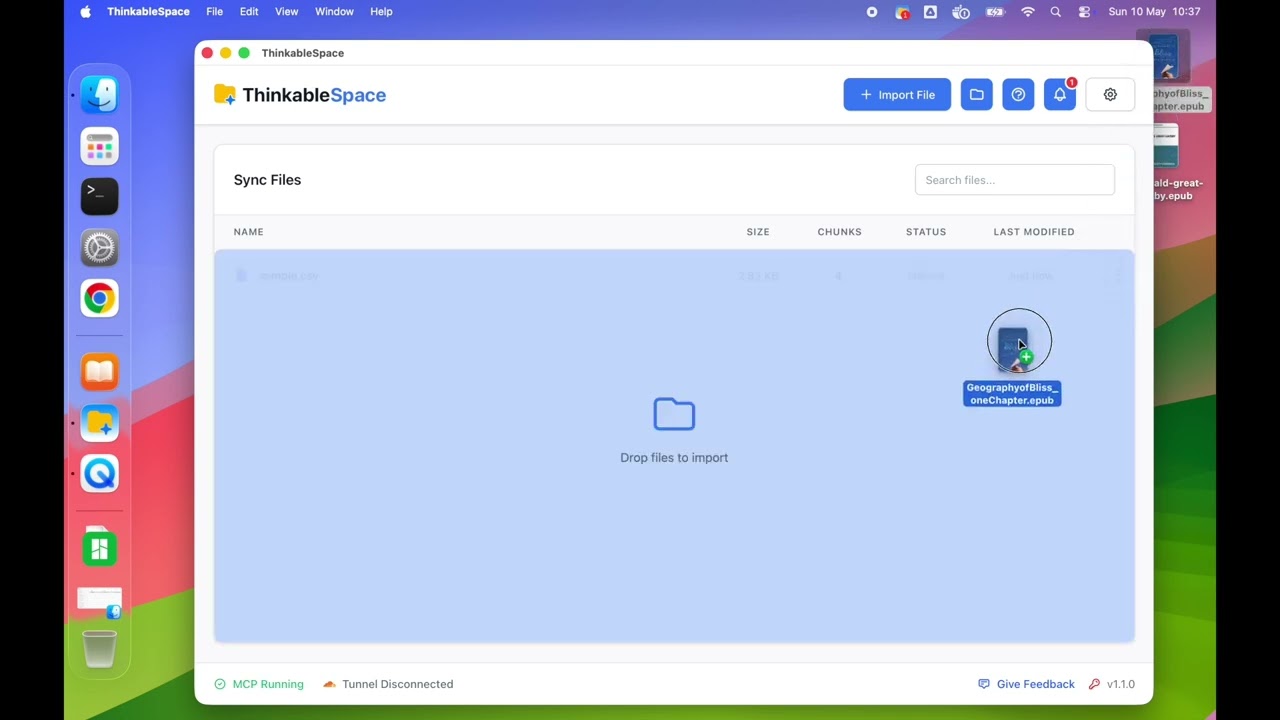
Task: Click the v1.1.0 version label
Action: (1121, 684)
